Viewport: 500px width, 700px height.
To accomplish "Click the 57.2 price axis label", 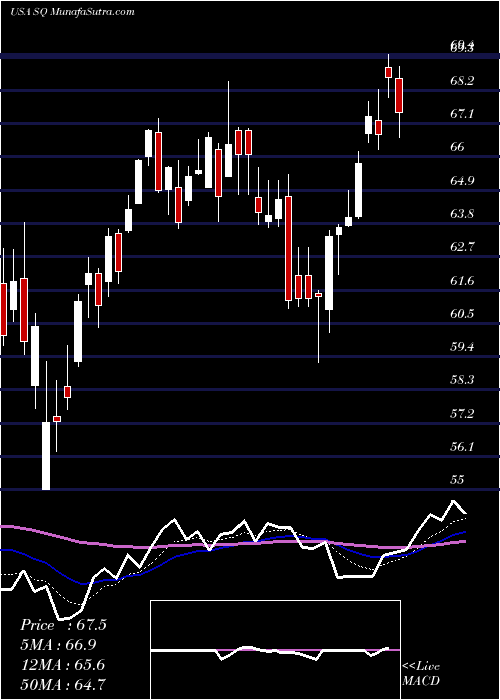I will point(462,413).
